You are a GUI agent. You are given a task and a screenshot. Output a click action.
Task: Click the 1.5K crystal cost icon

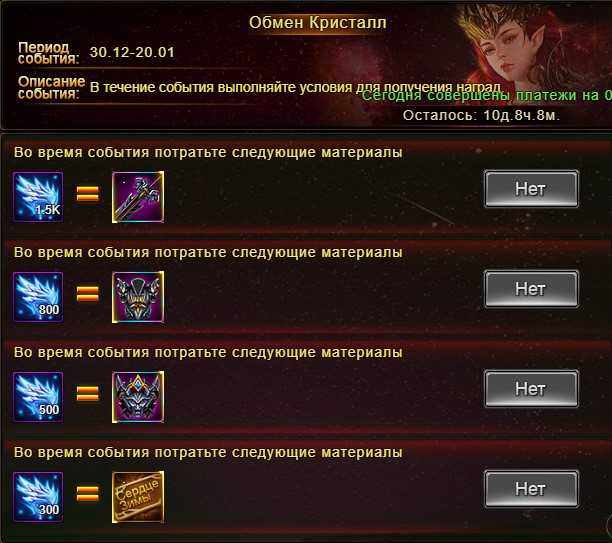click(38, 197)
